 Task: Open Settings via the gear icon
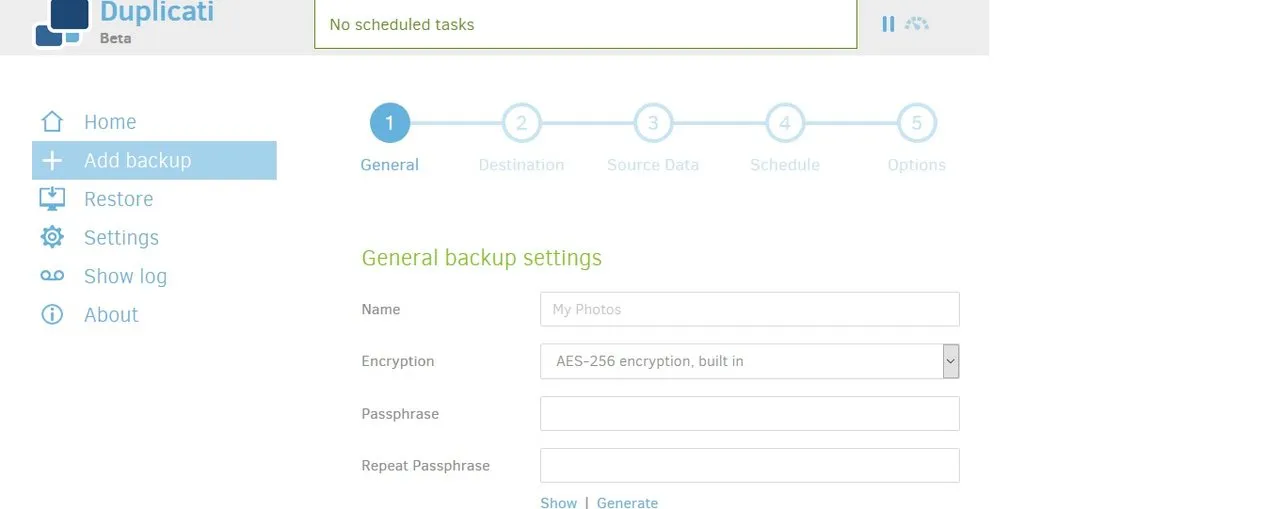coord(52,237)
